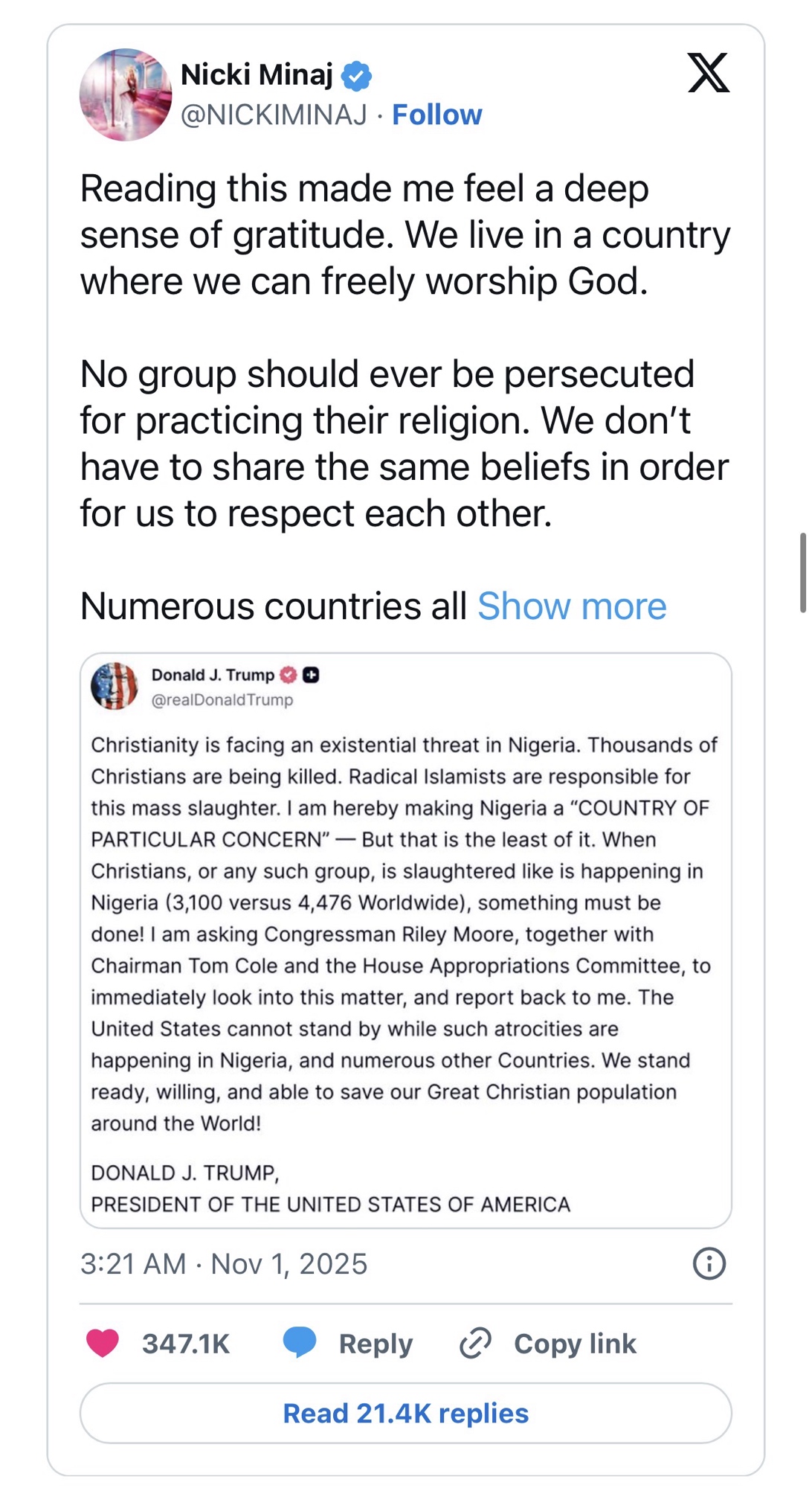Click the black plus badge beside Trump's name
This screenshot has height=1488, width=812.
(x=311, y=675)
